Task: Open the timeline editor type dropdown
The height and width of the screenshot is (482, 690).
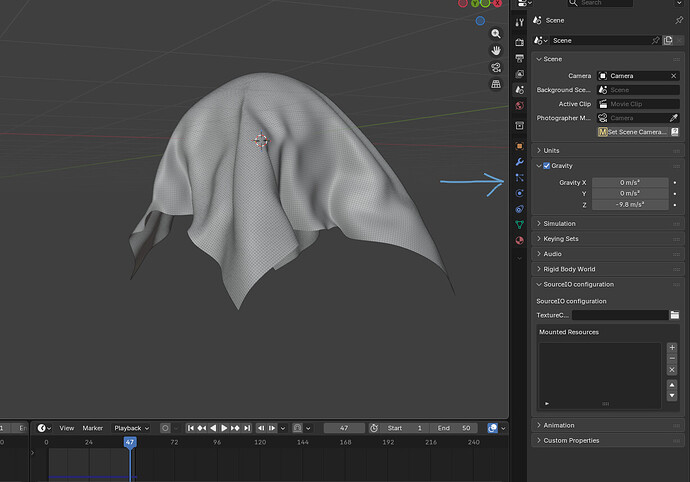Action: 44,428
